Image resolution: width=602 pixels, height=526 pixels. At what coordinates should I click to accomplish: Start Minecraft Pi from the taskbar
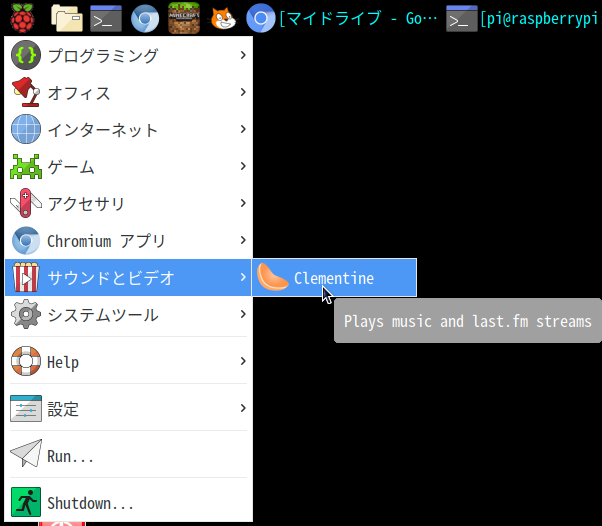click(184, 18)
